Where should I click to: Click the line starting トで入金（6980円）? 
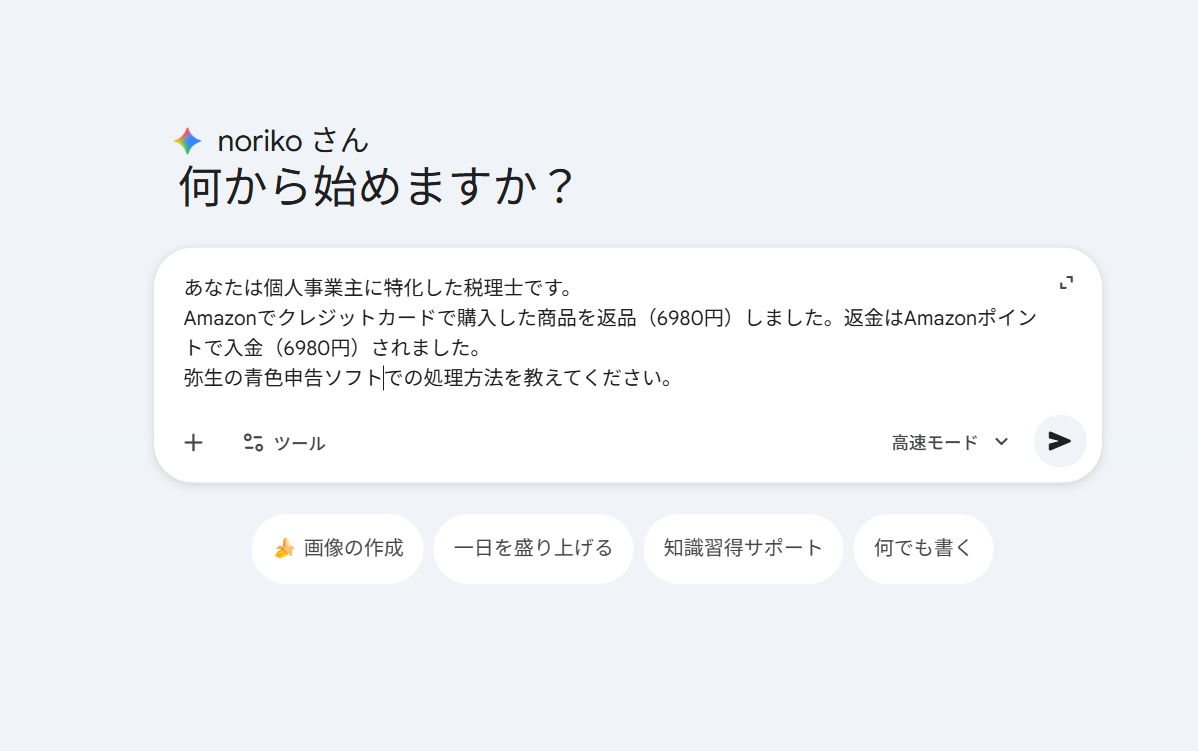(332, 348)
